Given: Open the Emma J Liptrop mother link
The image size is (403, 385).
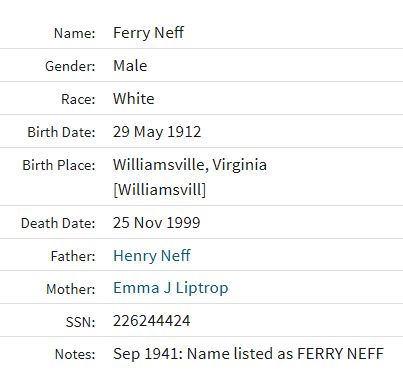Looking at the screenshot, I should [171, 288].
